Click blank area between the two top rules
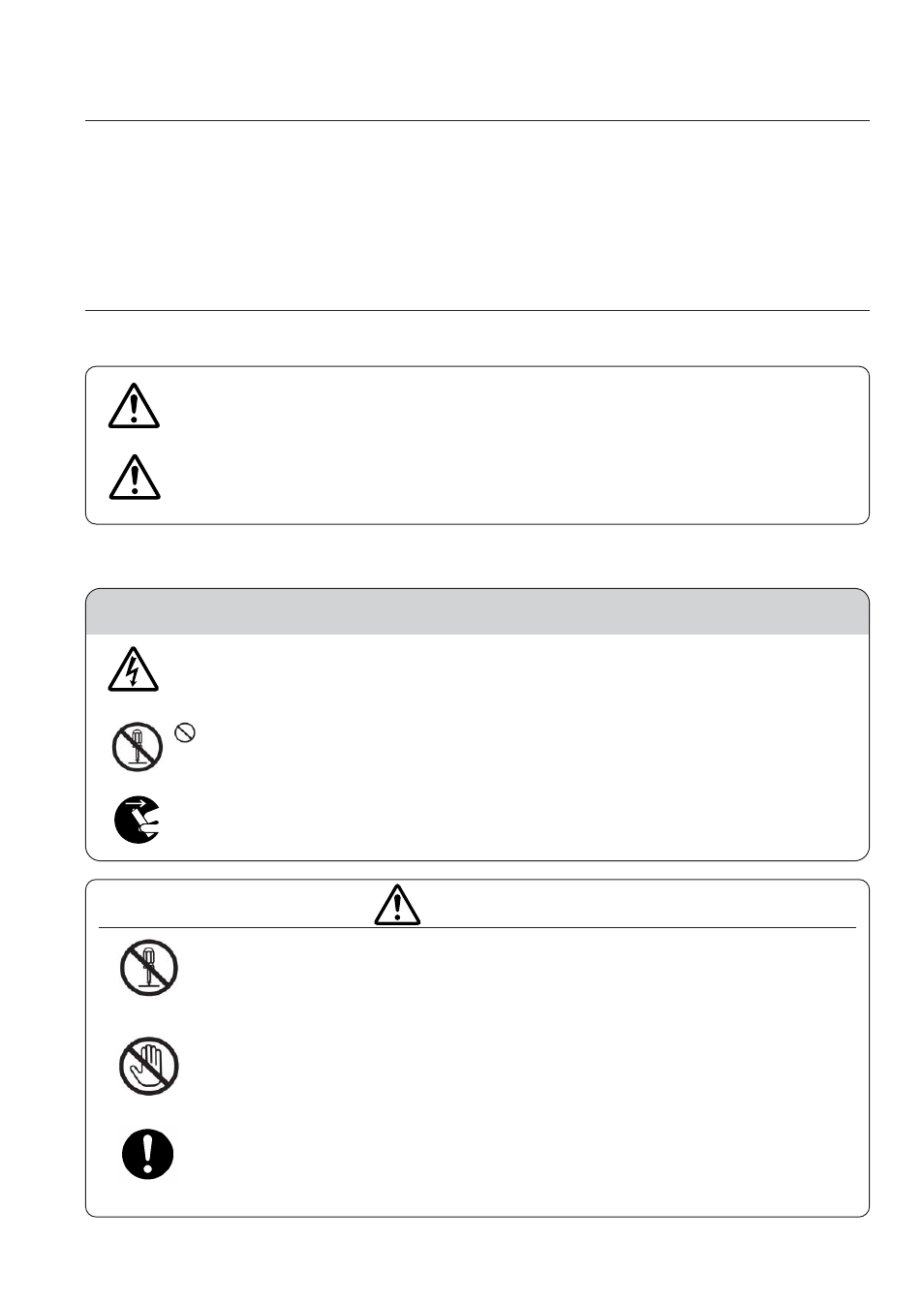The width and height of the screenshot is (924, 1304). click(x=477, y=216)
